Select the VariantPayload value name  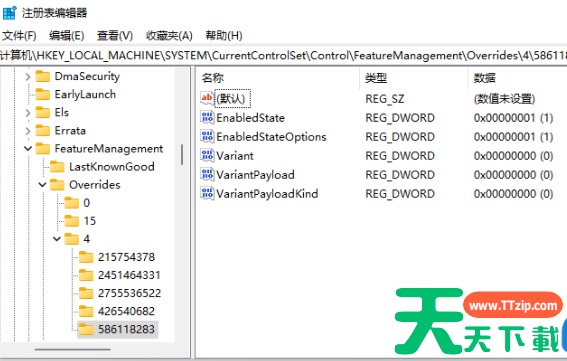255,175
